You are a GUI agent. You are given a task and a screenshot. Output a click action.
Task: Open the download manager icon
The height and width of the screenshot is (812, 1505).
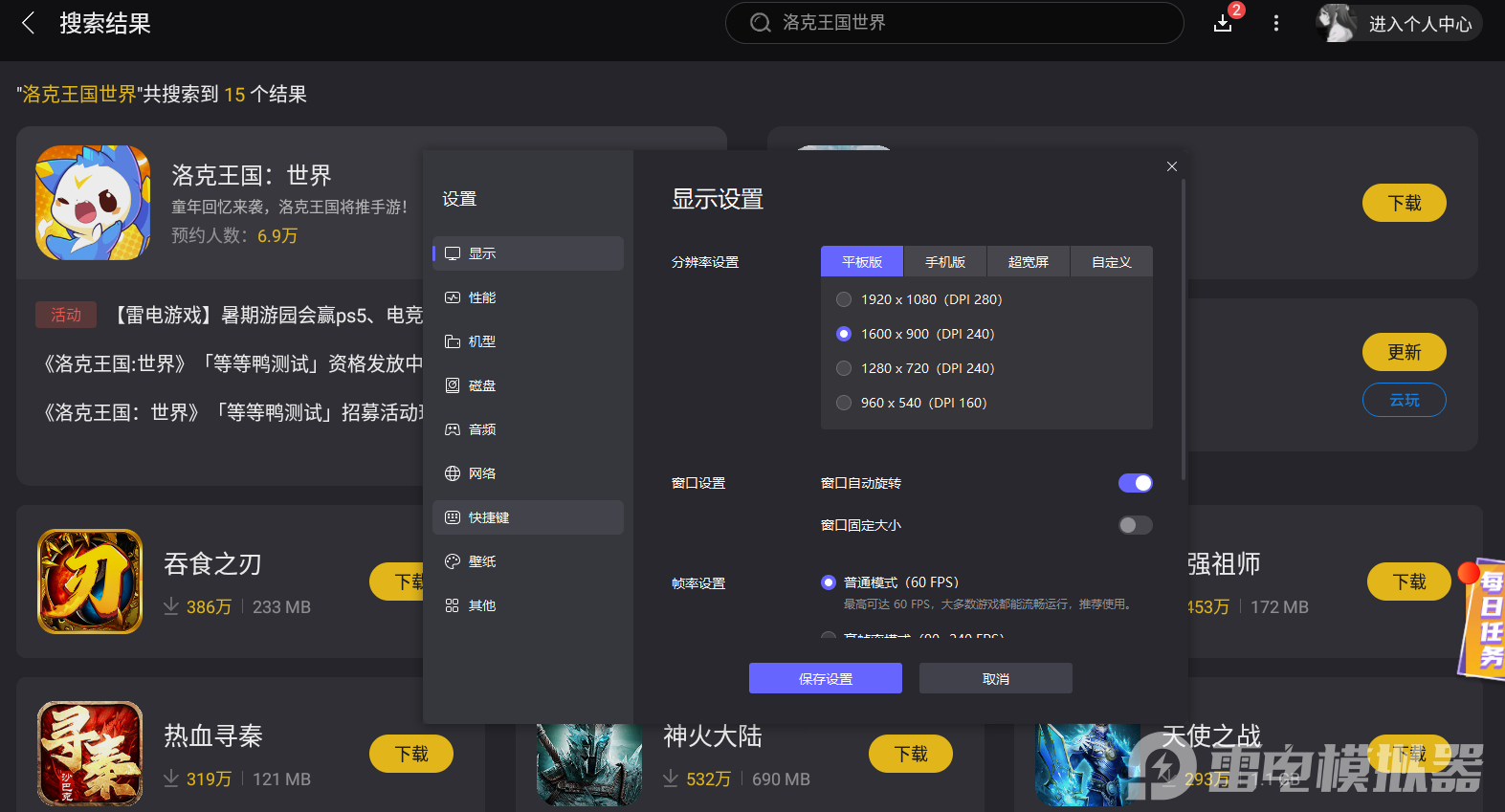point(1223,23)
